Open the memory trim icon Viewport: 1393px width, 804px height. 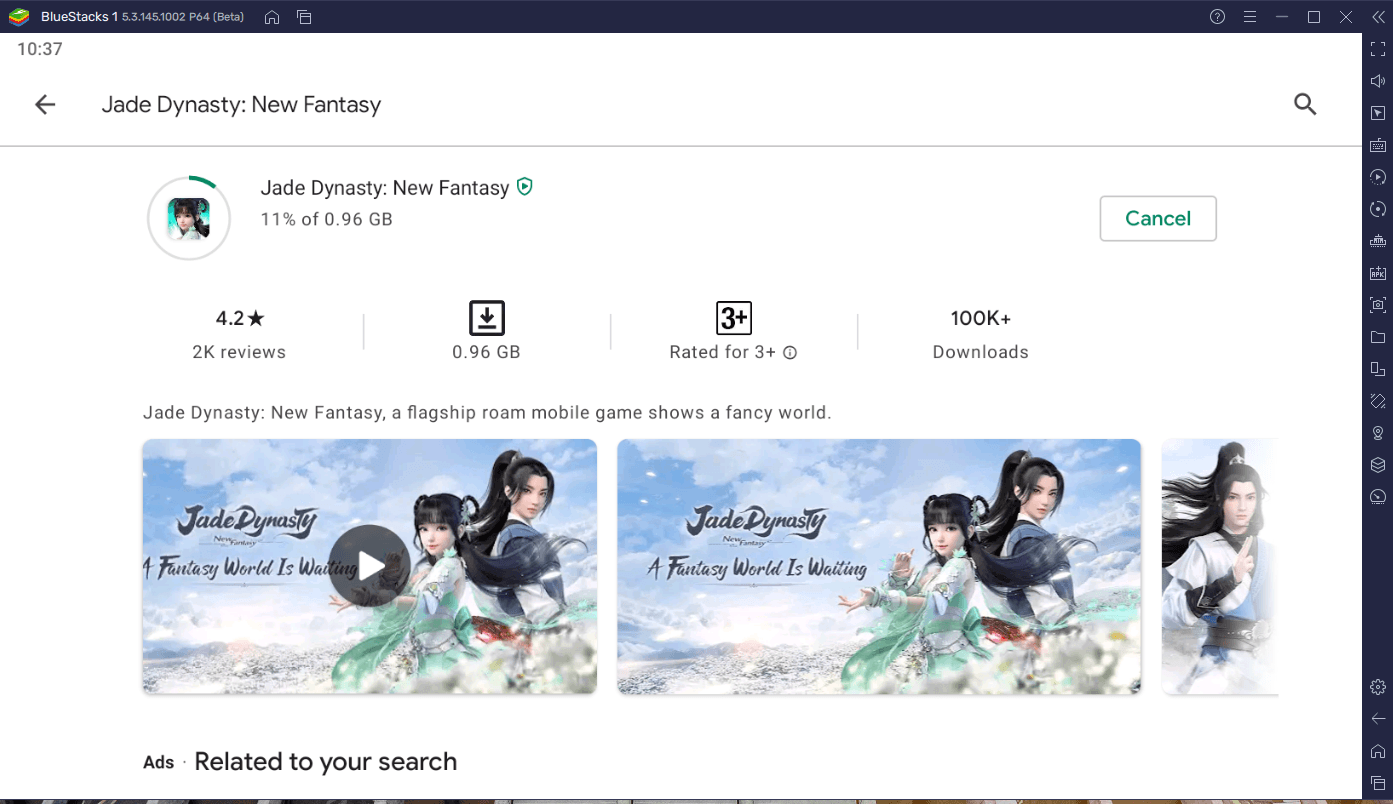1378,241
